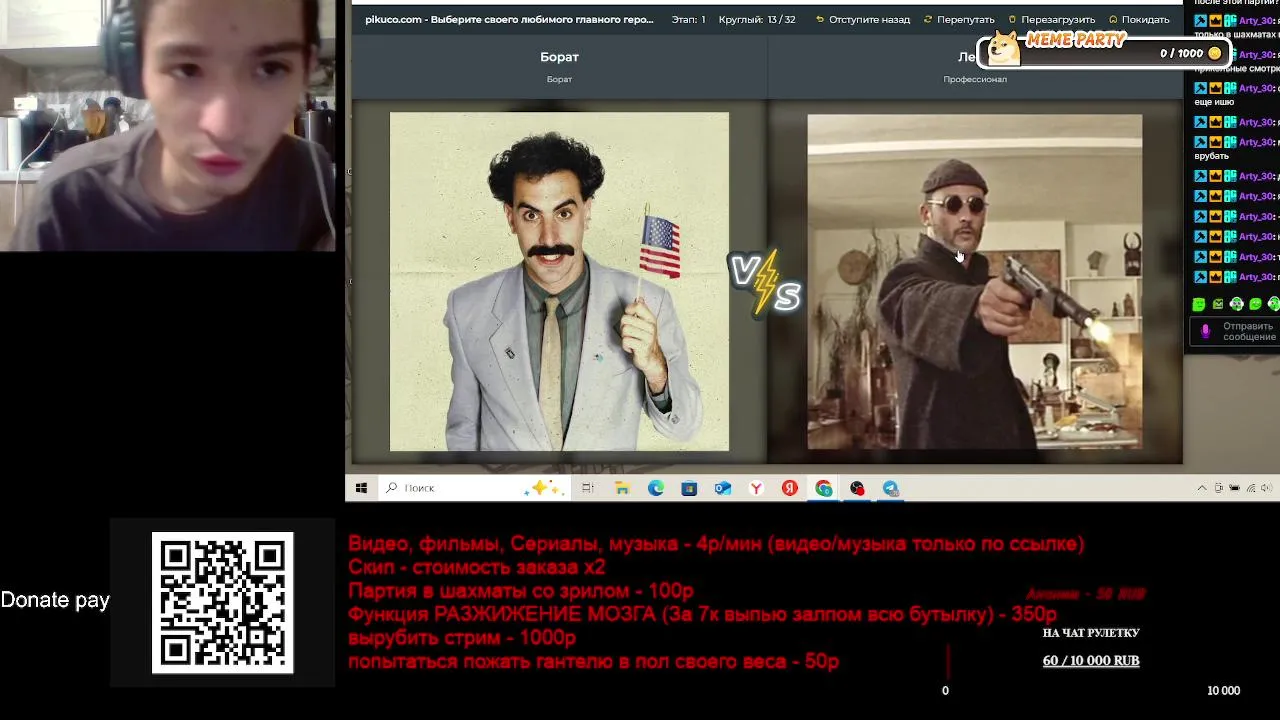Click the Donate pay label
The width and height of the screenshot is (1280, 720).
tap(55, 600)
